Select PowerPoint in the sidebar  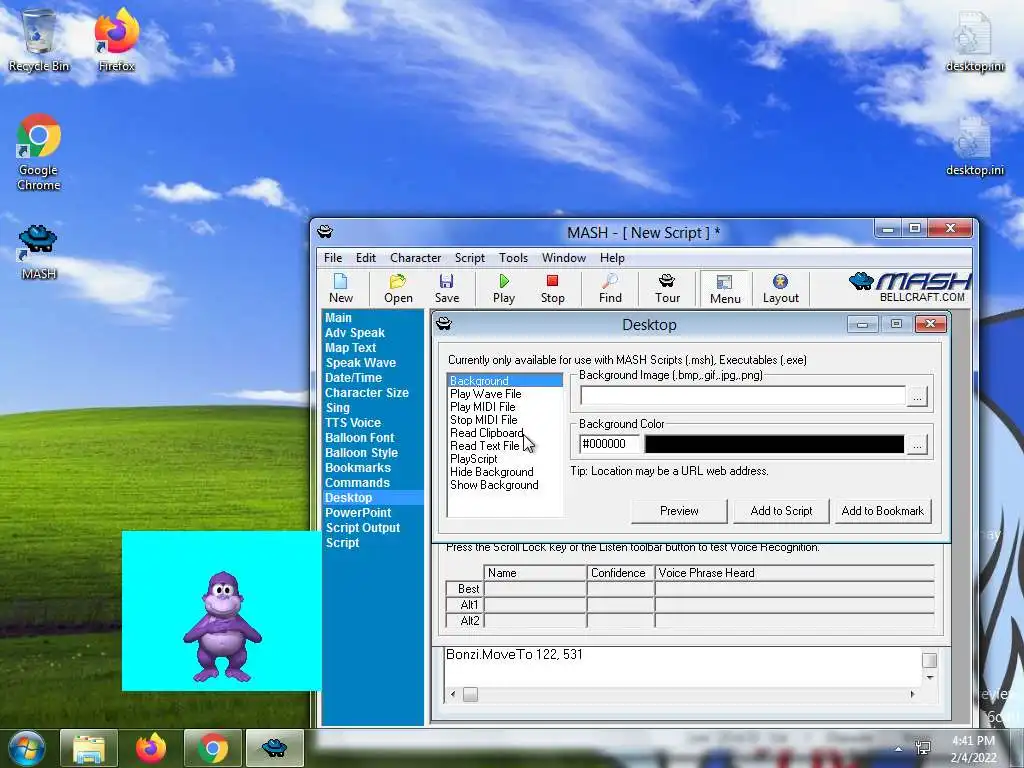(358, 513)
